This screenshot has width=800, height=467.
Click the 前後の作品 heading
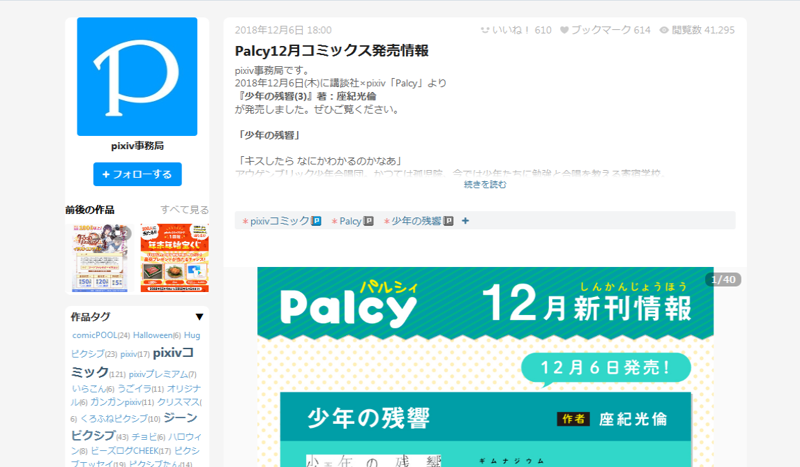click(90, 210)
